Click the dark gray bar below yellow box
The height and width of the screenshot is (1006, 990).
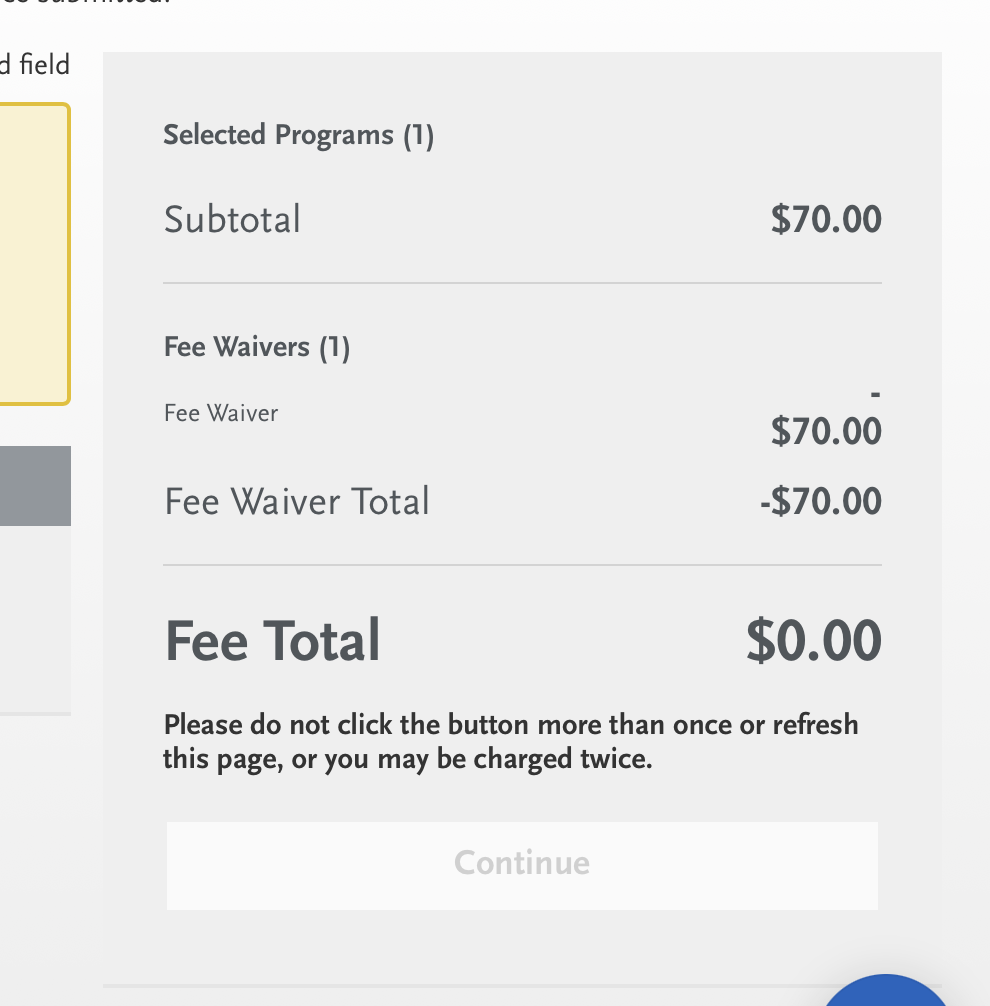(35, 486)
